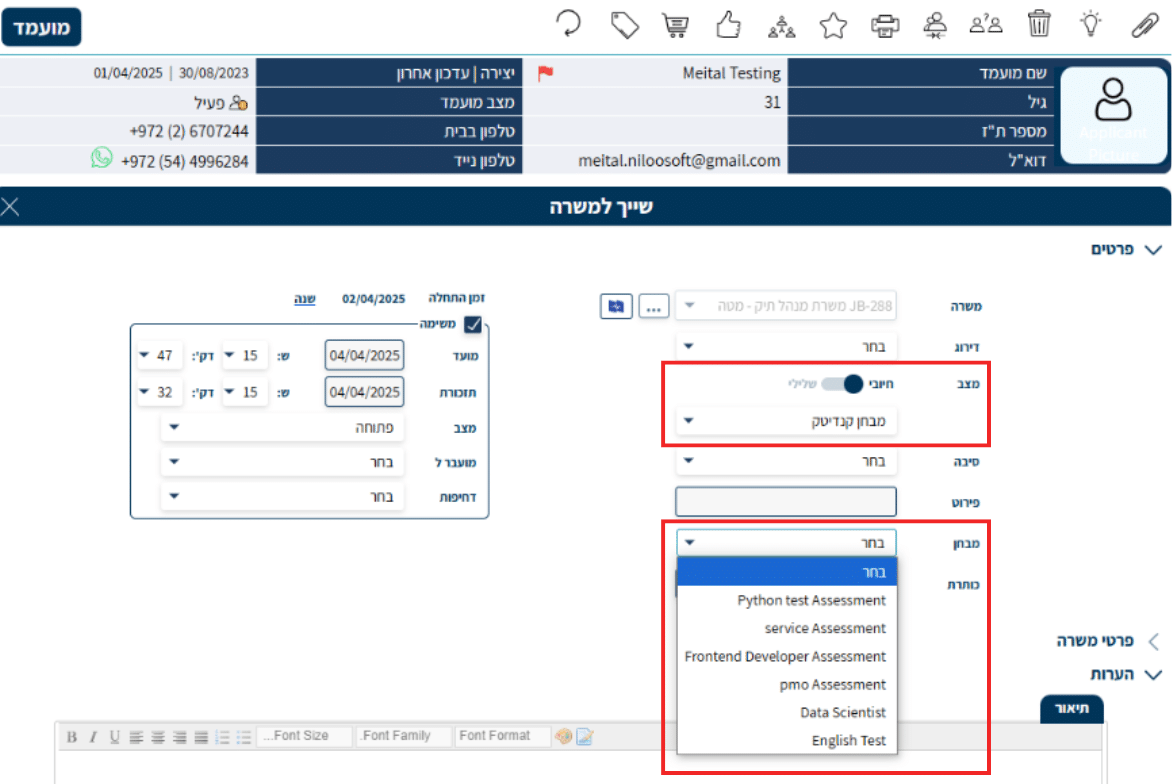This screenshot has width=1175, height=784.
Task: Open the tag icon in top toolbar
Action: [624, 25]
